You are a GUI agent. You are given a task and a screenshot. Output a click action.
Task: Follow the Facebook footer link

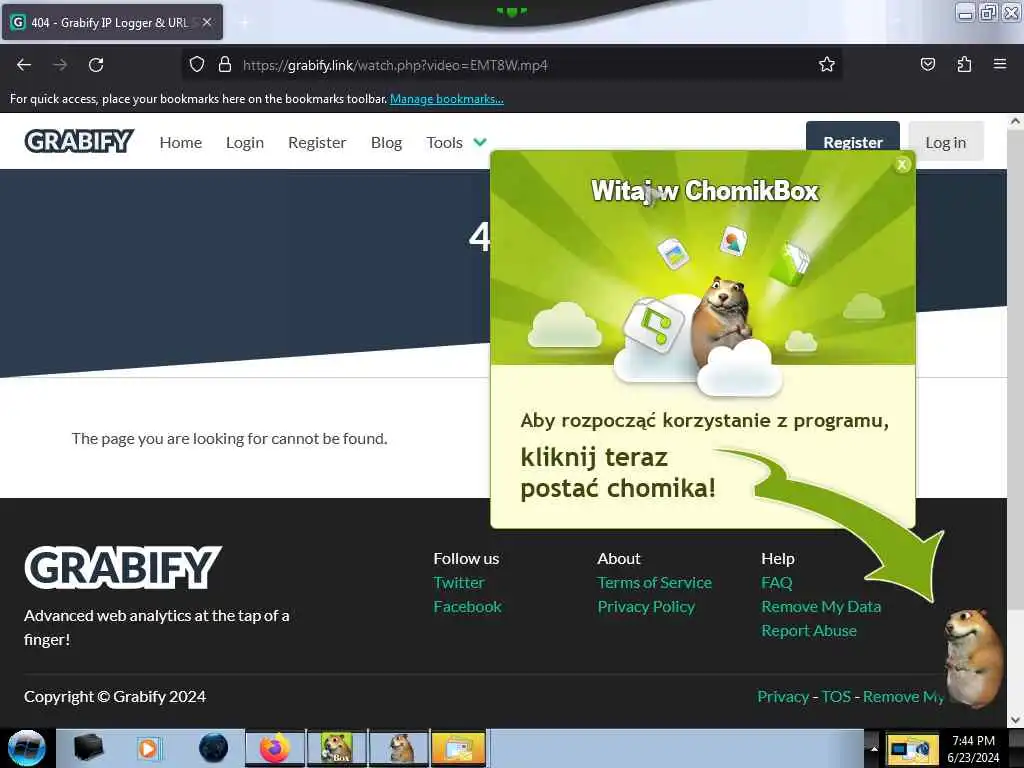pyautogui.click(x=467, y=607)
